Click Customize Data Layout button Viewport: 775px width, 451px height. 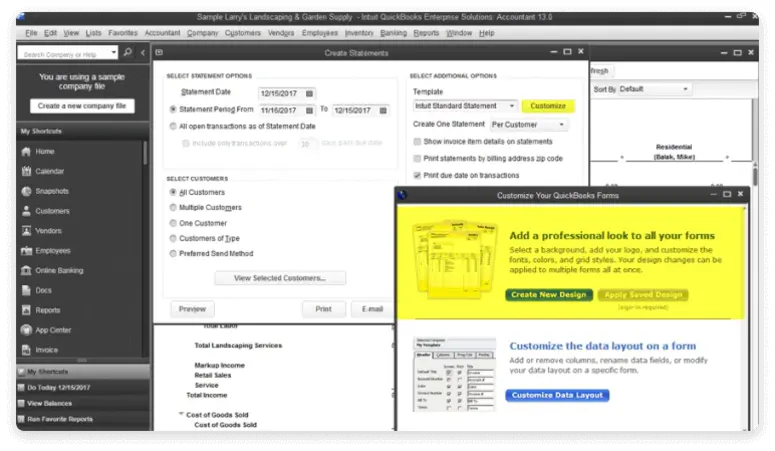click(x=557, y=395)
